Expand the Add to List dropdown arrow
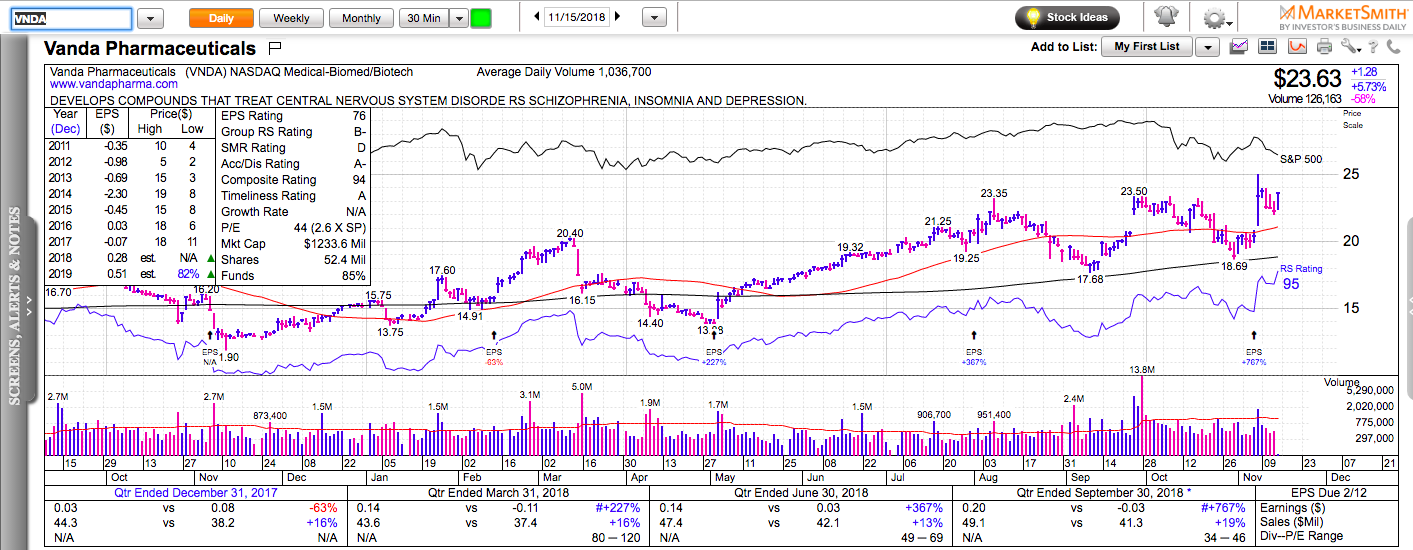This screenshot has width=1413, height=550. tap(1207, 47)
